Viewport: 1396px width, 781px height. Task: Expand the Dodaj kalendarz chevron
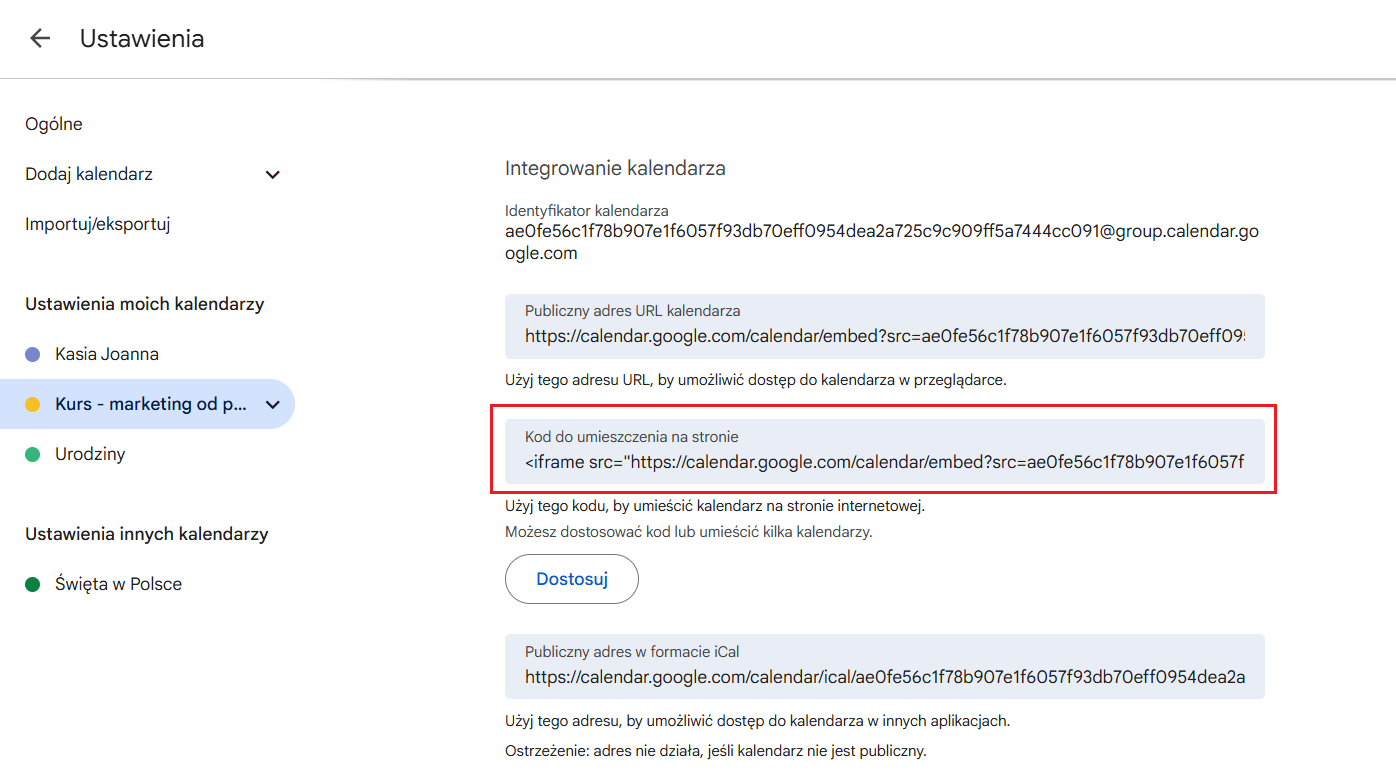click(x=272, y=175)
